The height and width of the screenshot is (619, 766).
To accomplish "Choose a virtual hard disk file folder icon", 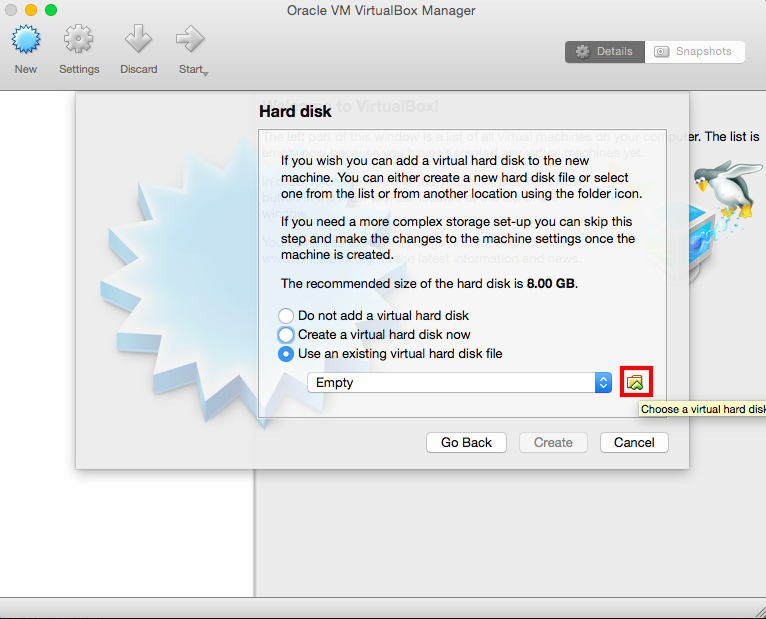I will [x=636, y=382].
